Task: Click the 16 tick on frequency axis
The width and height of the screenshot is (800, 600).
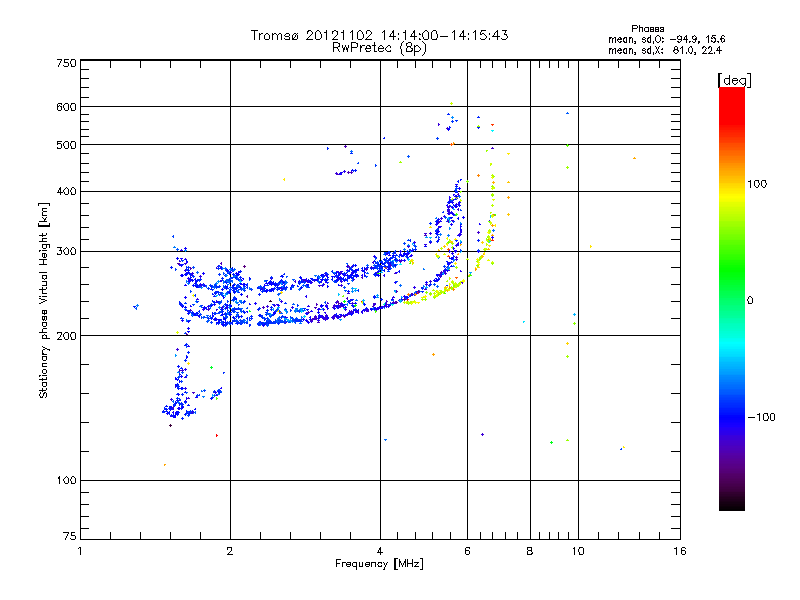Action: (x=679, y=551)
